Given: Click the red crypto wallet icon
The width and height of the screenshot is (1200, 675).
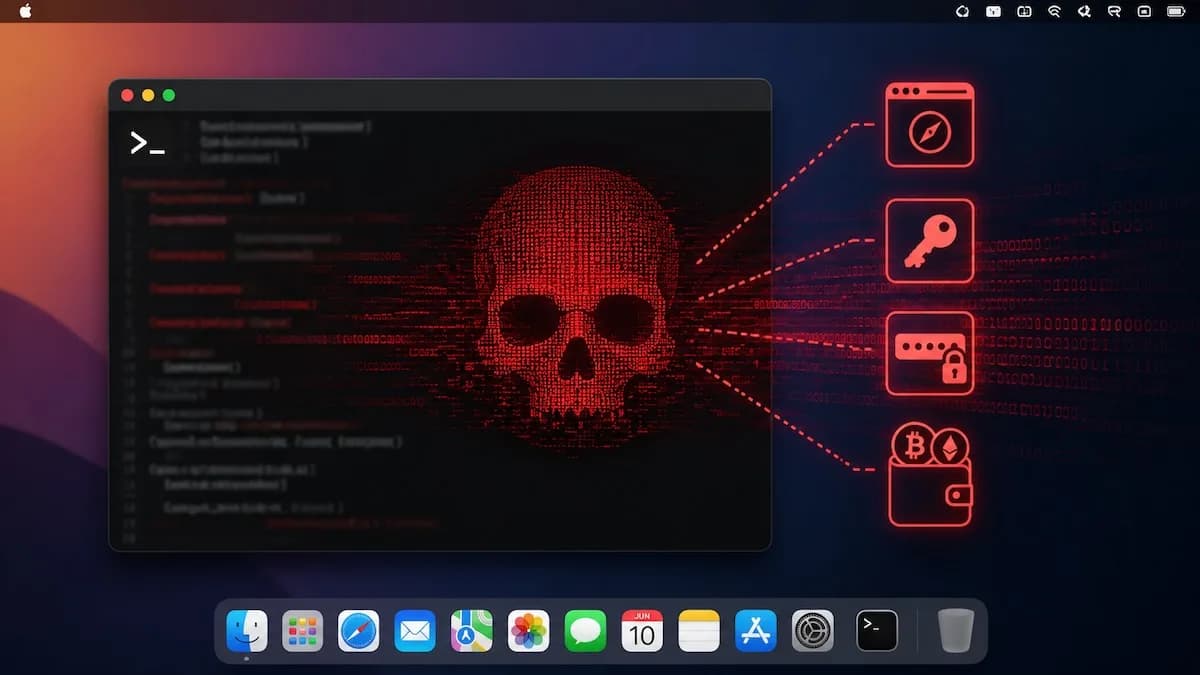Looking at the screenshot, I should point(930,475).
